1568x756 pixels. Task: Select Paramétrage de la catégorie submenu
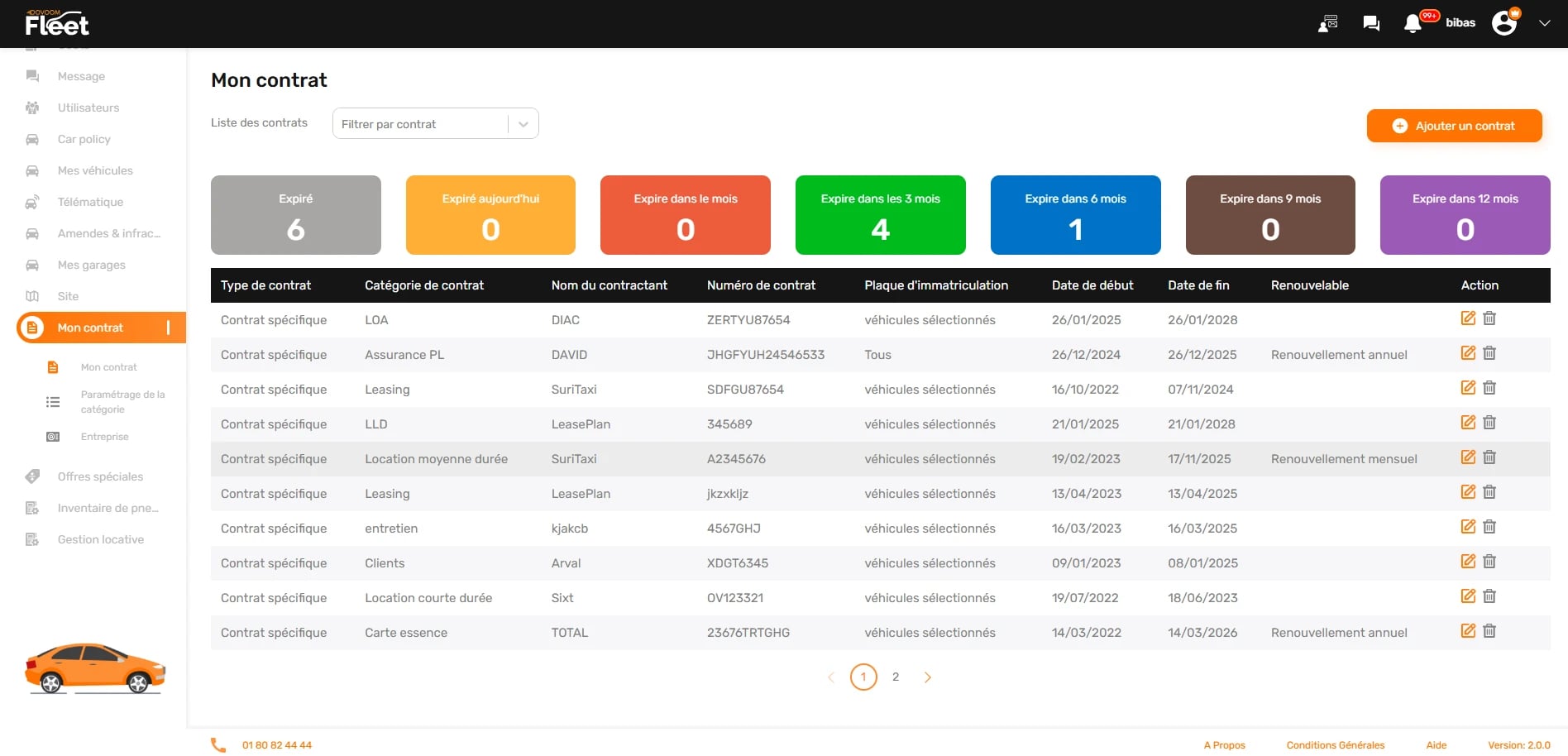[x=122, y=402]
